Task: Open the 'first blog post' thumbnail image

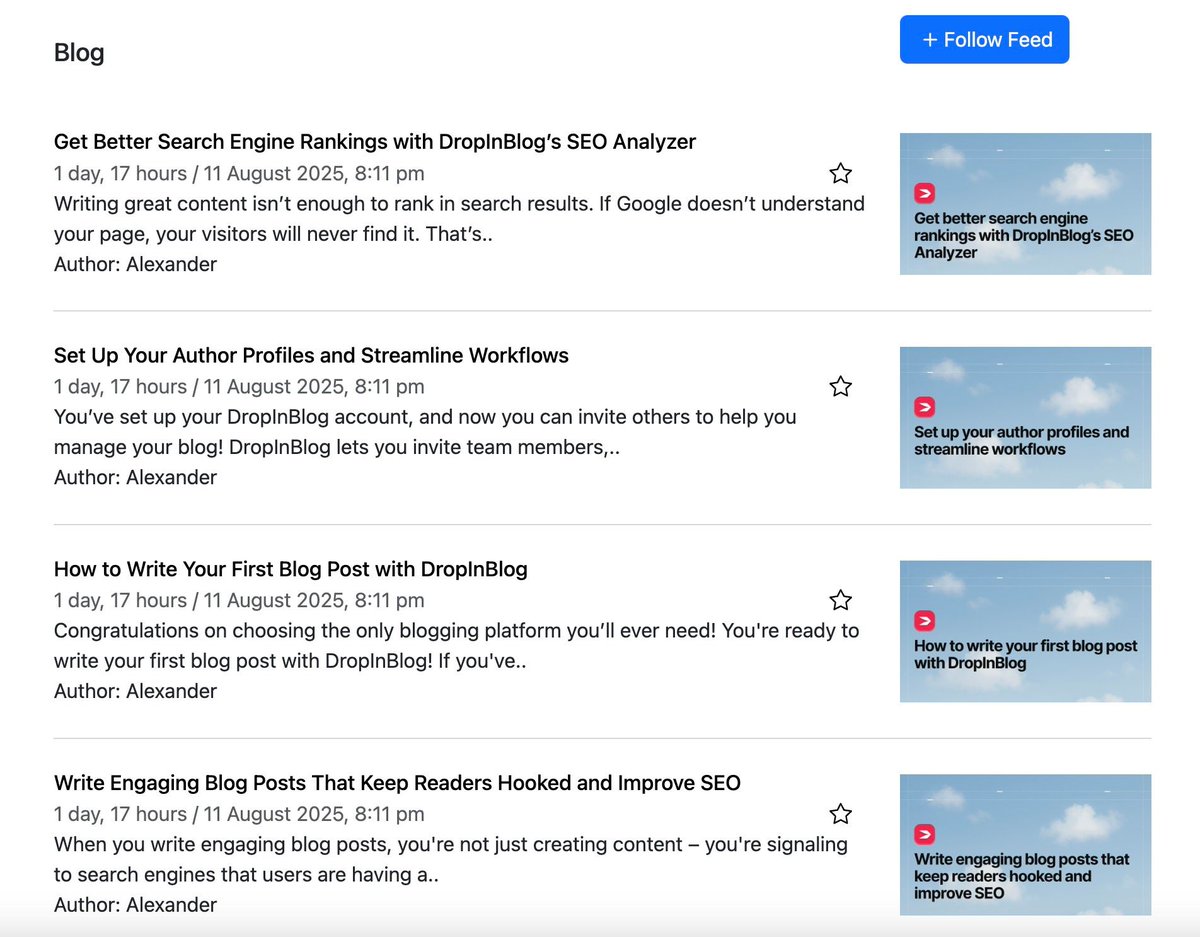Action: 1025,631
